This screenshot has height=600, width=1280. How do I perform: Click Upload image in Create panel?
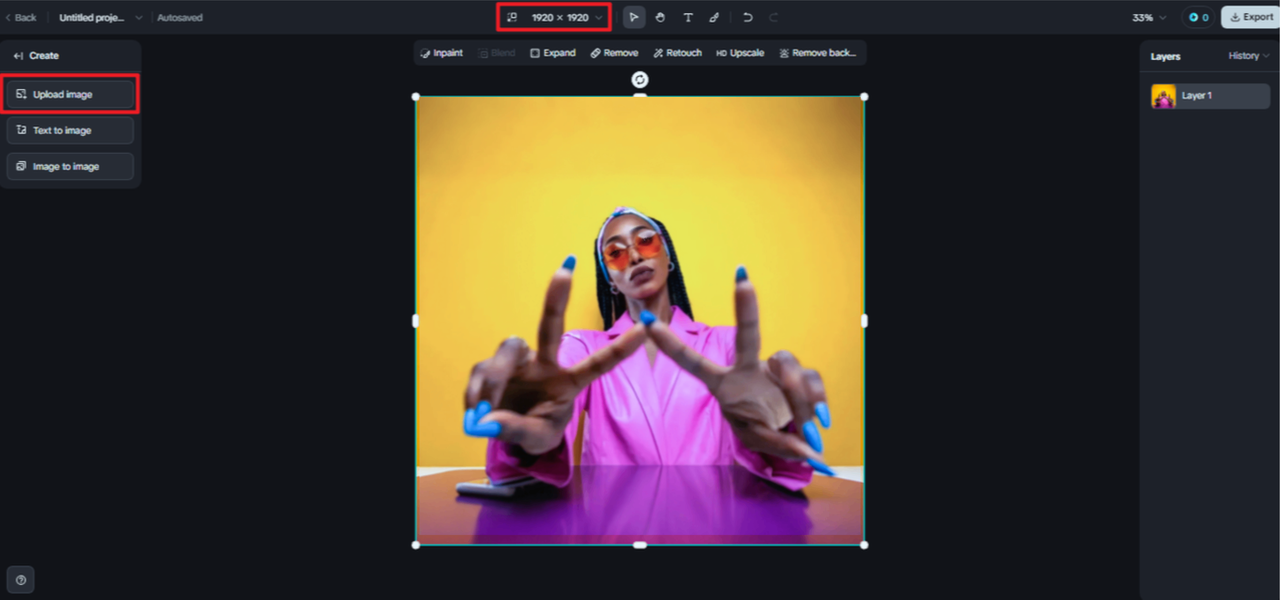pos(70,94)
